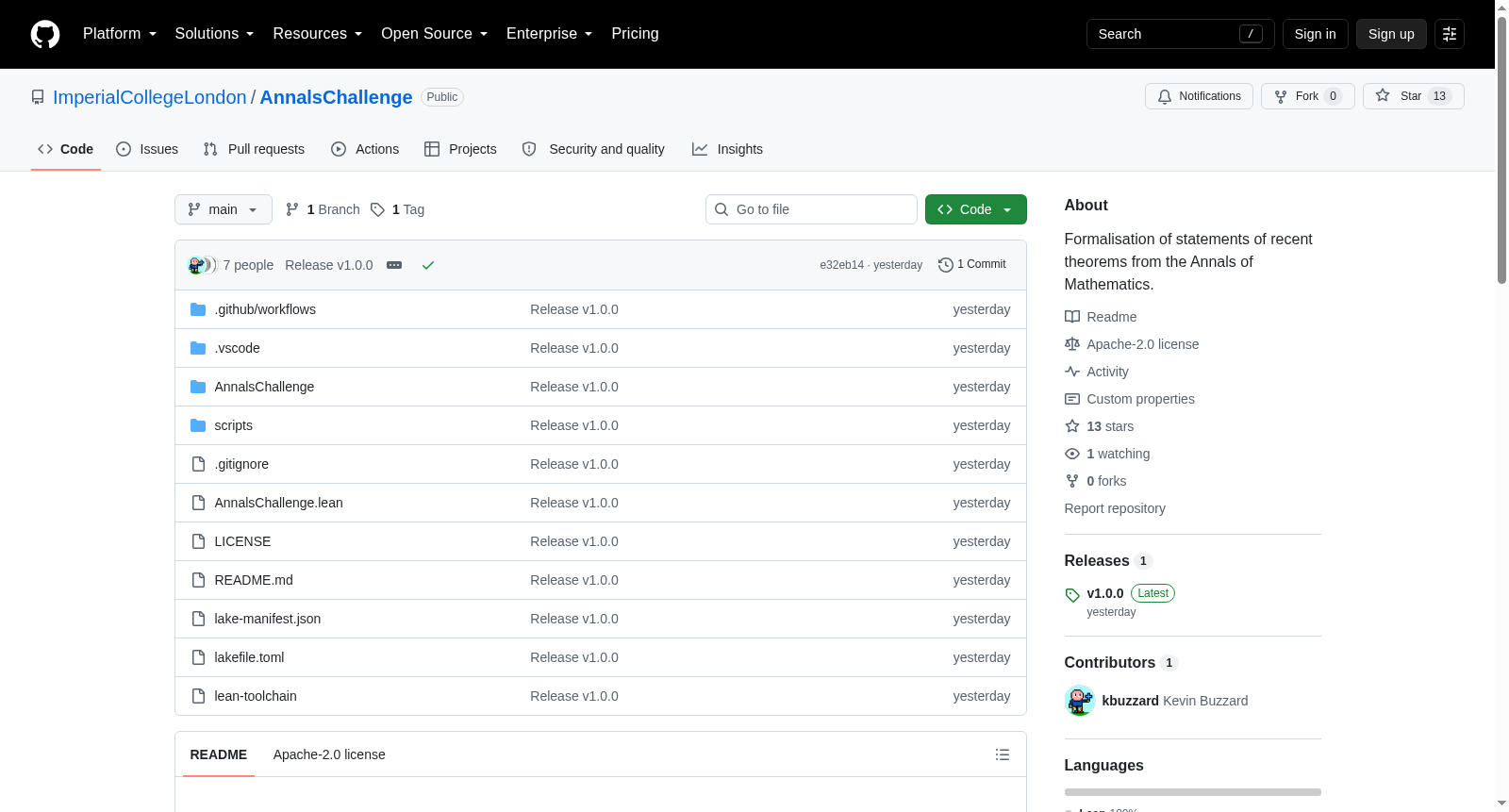Open the main branch selector dropdown
This screenshot has height=812, width=1509.
[224, 209]
